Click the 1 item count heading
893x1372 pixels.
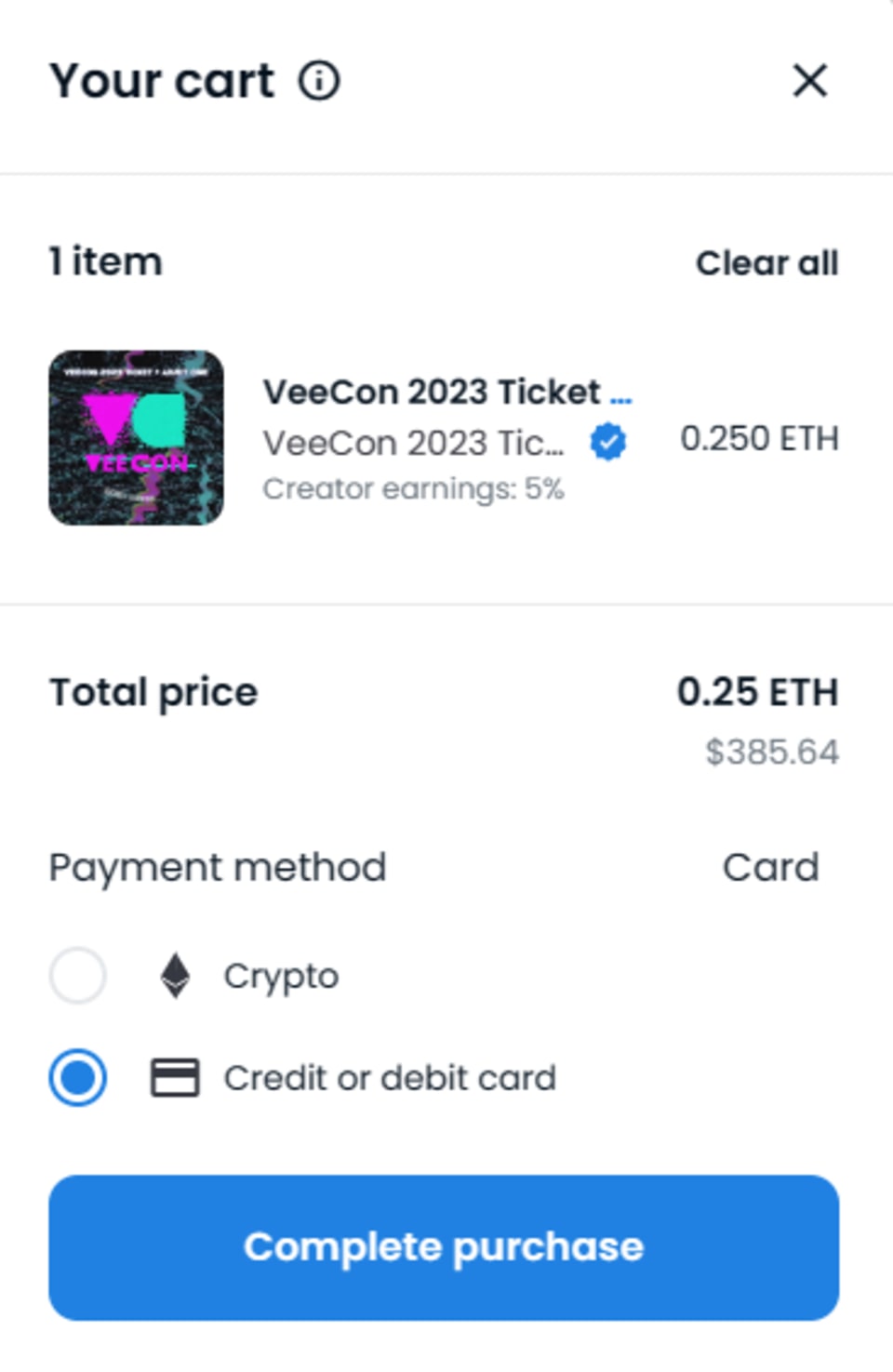[106, 262]
